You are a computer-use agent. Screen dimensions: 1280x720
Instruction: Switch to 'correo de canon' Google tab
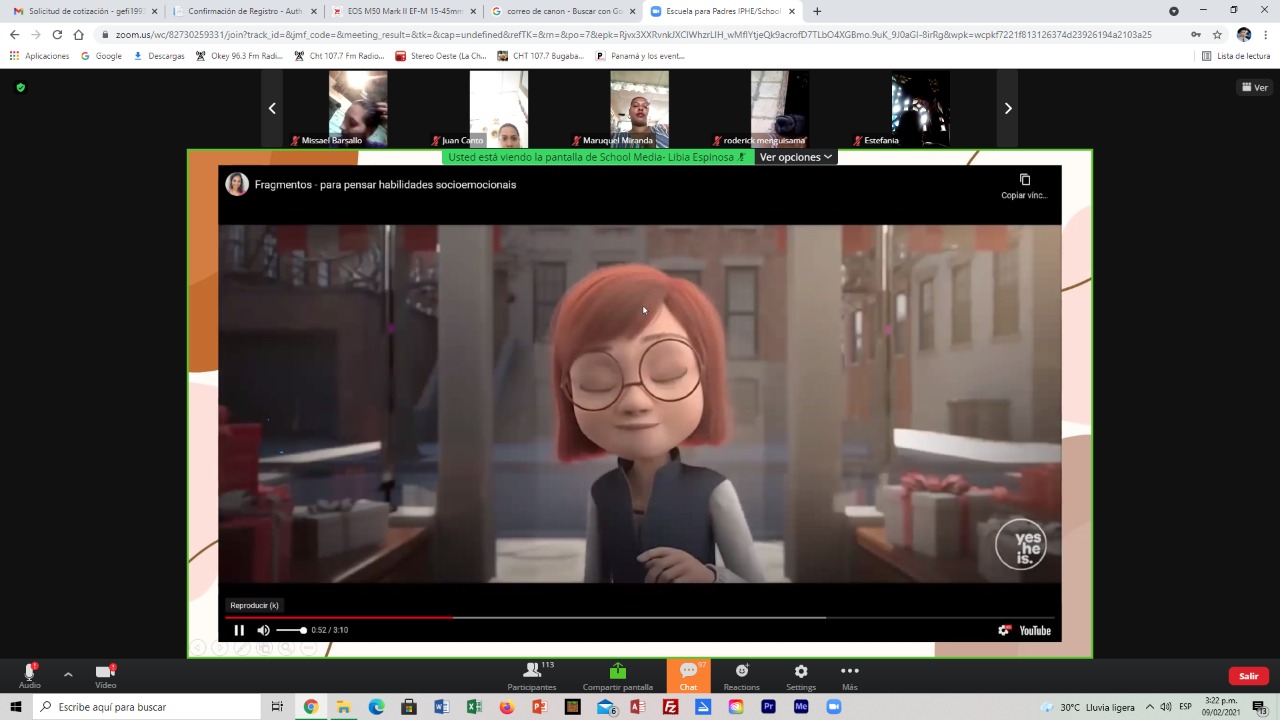(563, 11)
